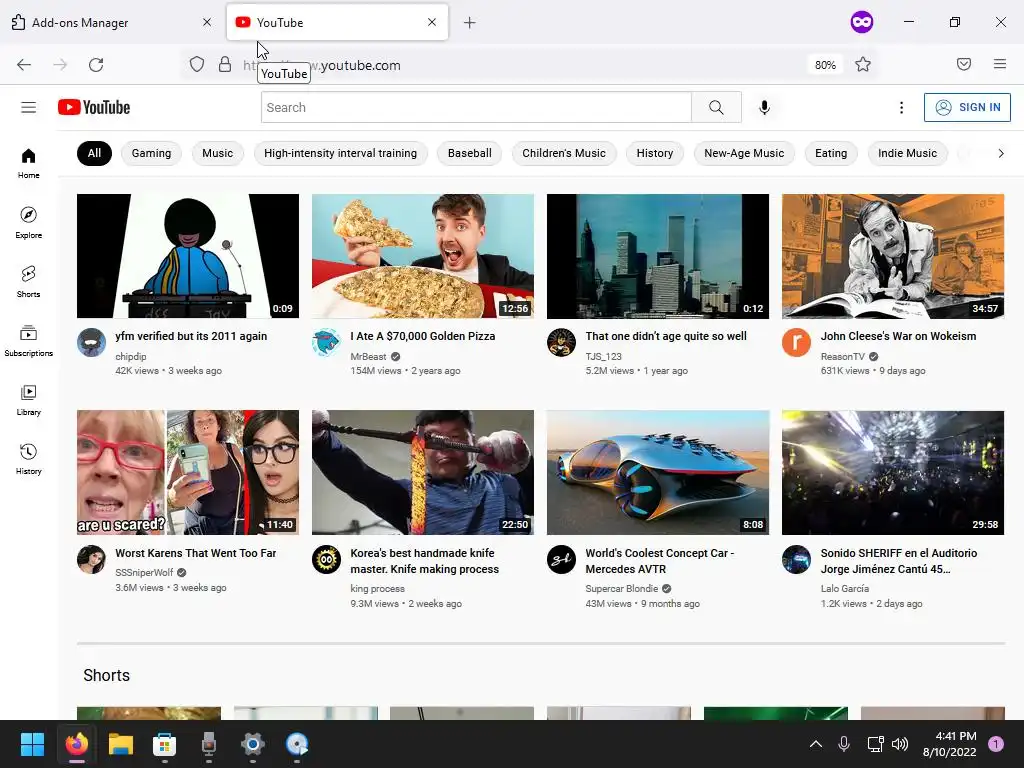The width and height of the screenshot is (1024, 768).
Task: Open the king process channel avatar
Action: tap(326, 559)
